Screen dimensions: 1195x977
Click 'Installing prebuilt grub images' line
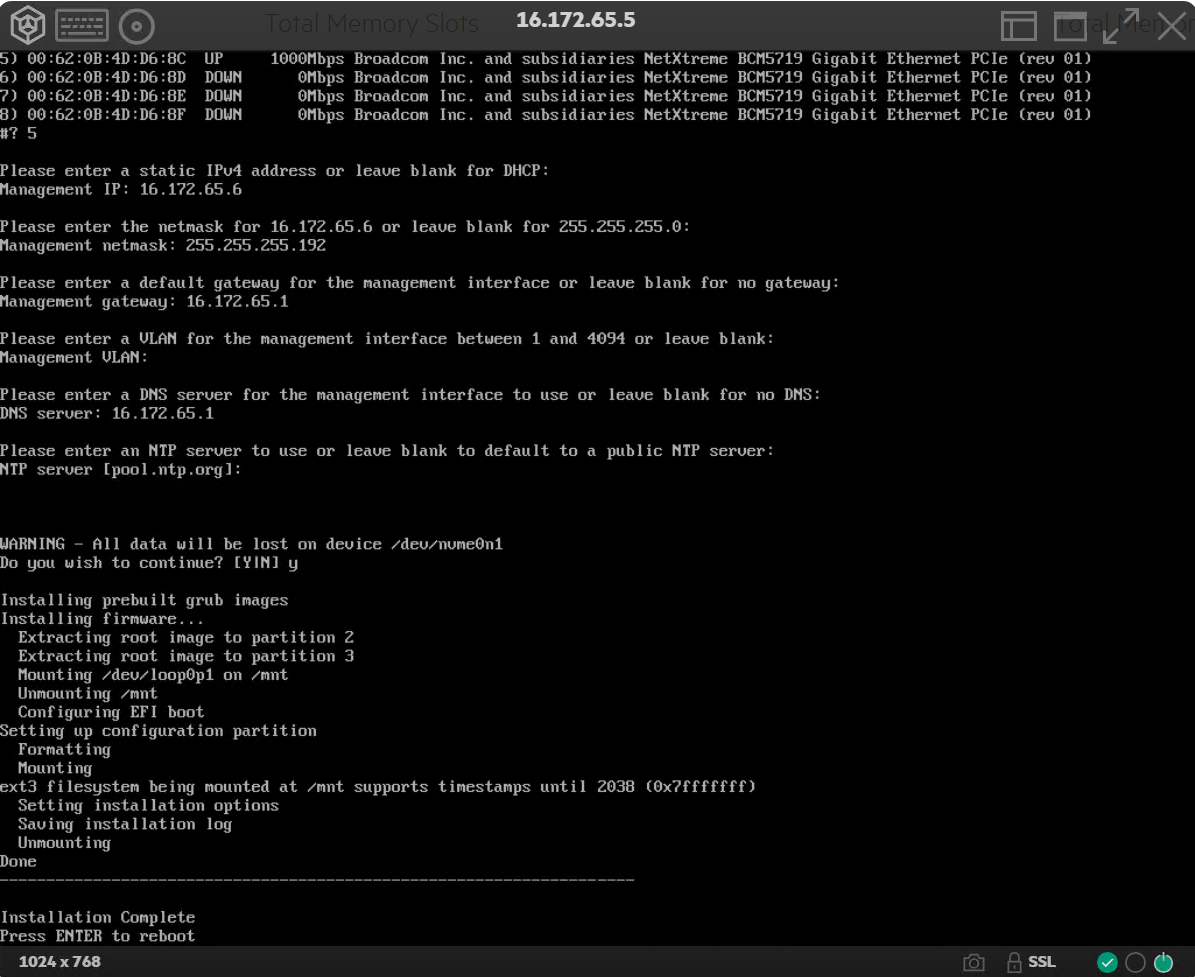144,600
